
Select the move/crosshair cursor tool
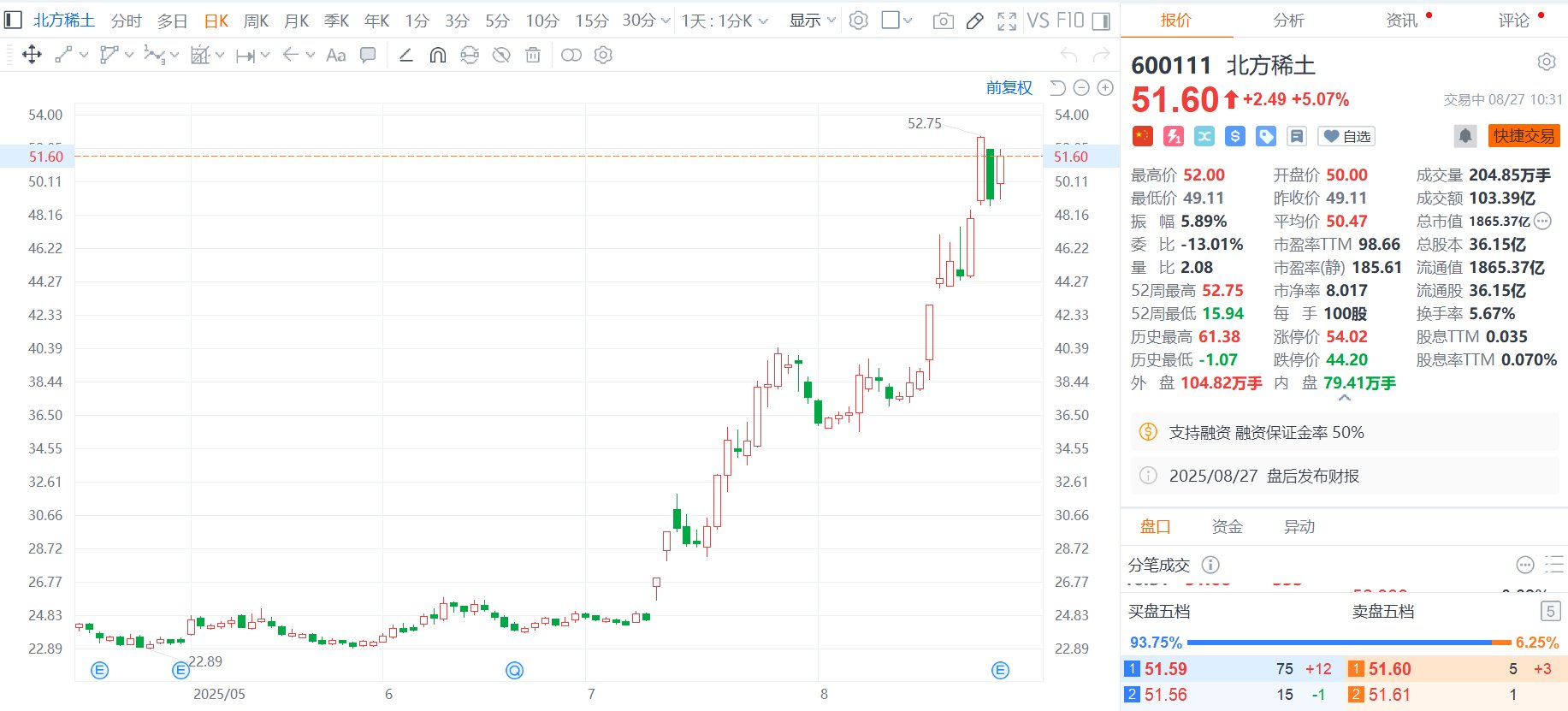pyautogui.click(x=32, y=55)
